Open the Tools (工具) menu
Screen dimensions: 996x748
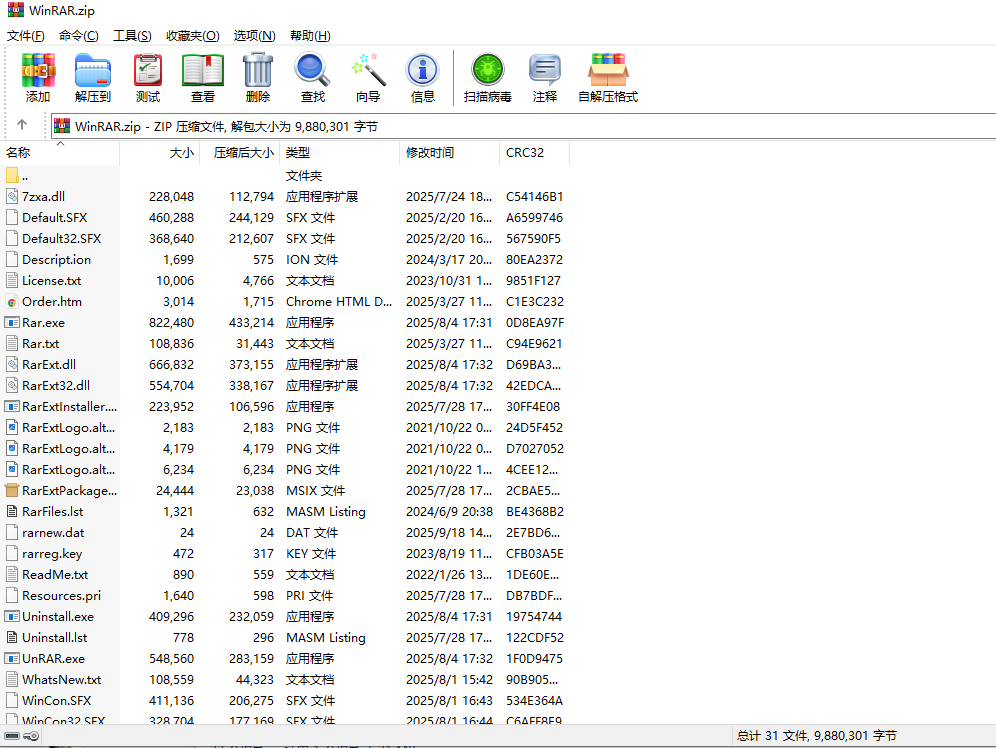(132, 36)
